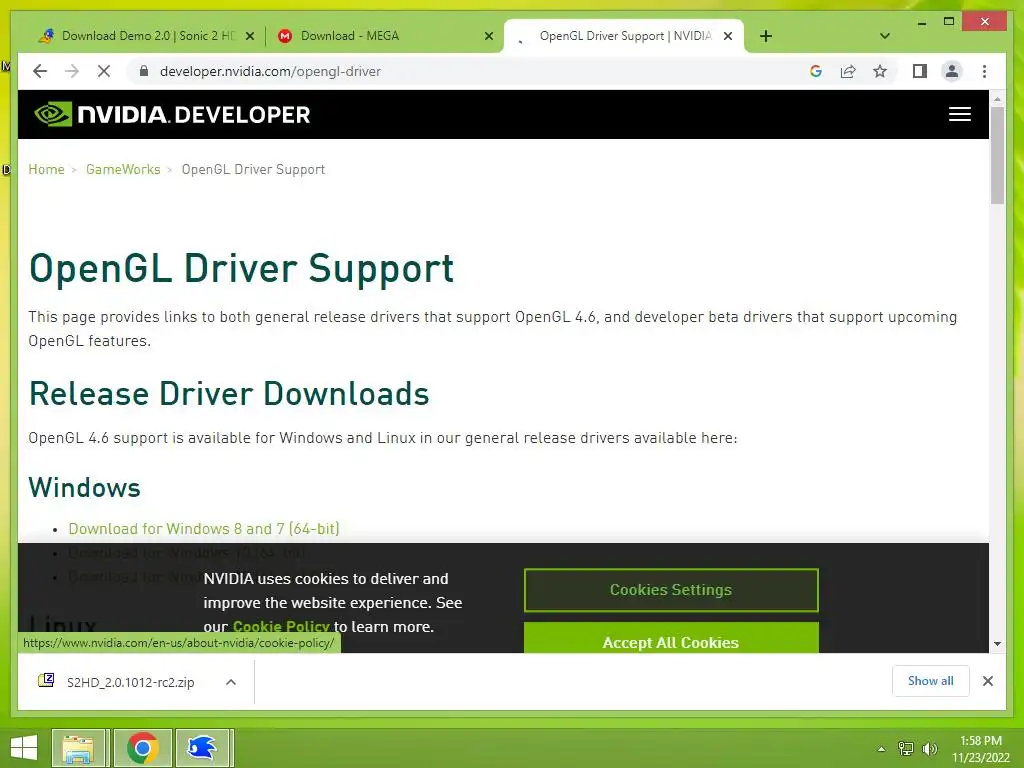
Task: Open the GameWorks breadcrumb link
Action: pyautogui.click(x=123, y=169)
